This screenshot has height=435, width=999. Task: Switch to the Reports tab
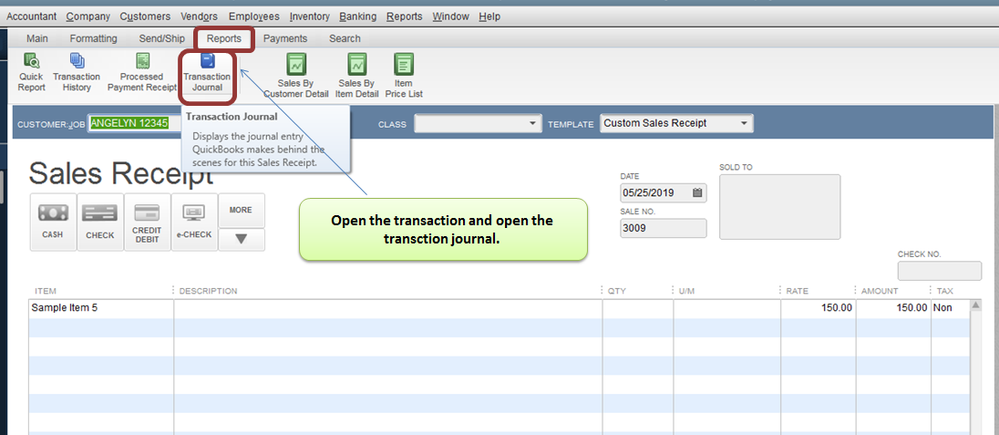click(224, 39)
